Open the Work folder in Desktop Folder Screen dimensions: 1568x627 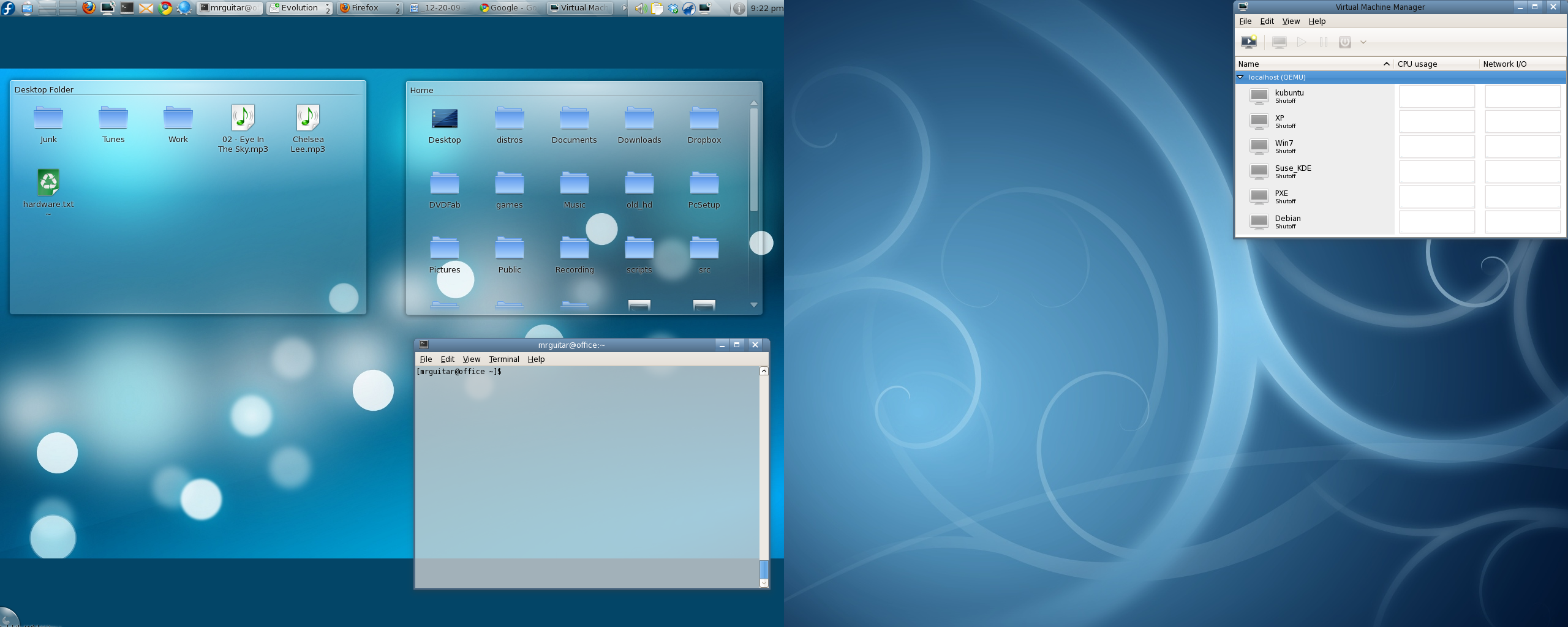[x=178, y=124]
